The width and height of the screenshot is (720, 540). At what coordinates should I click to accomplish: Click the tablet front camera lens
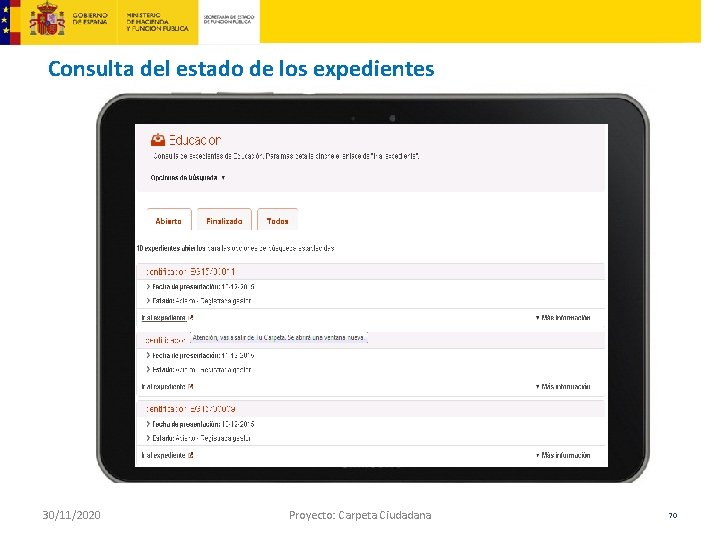[392, 118]
